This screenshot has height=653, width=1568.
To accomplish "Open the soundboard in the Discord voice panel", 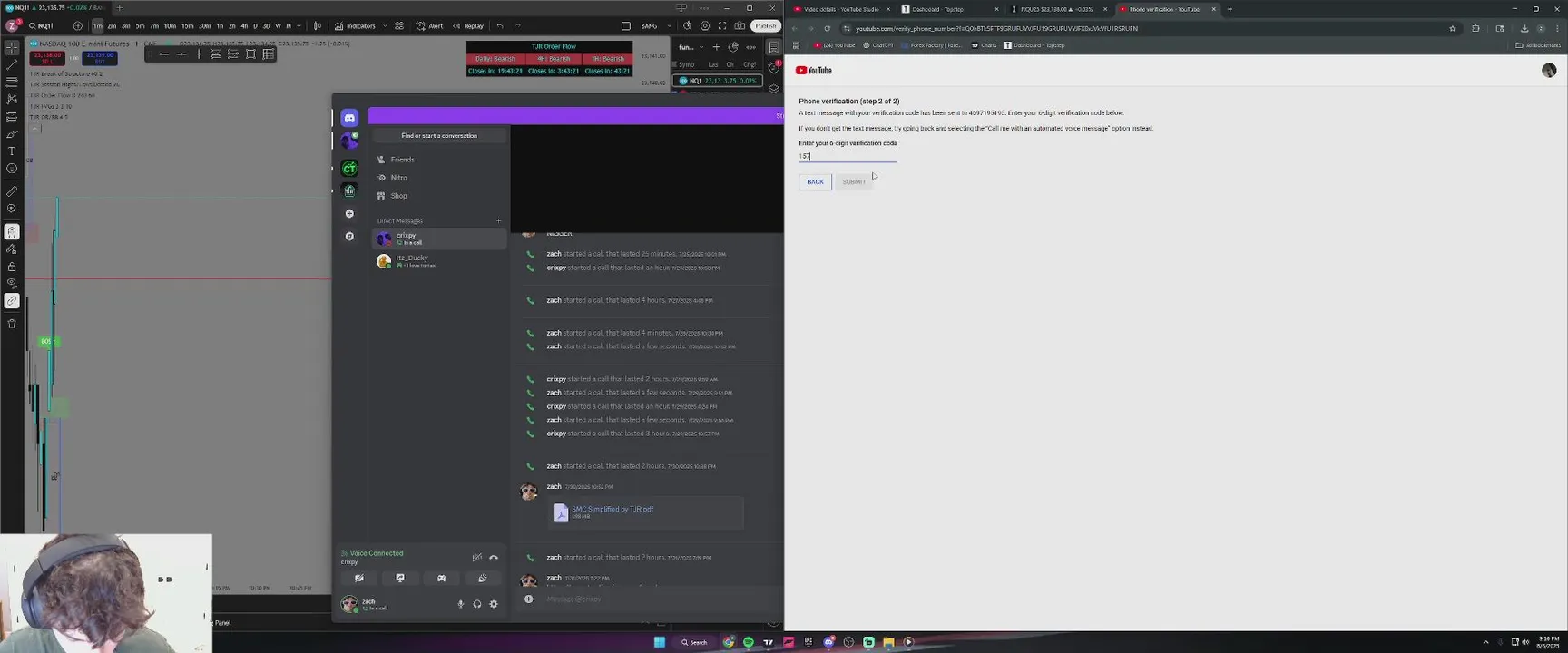I will point(483,578).
